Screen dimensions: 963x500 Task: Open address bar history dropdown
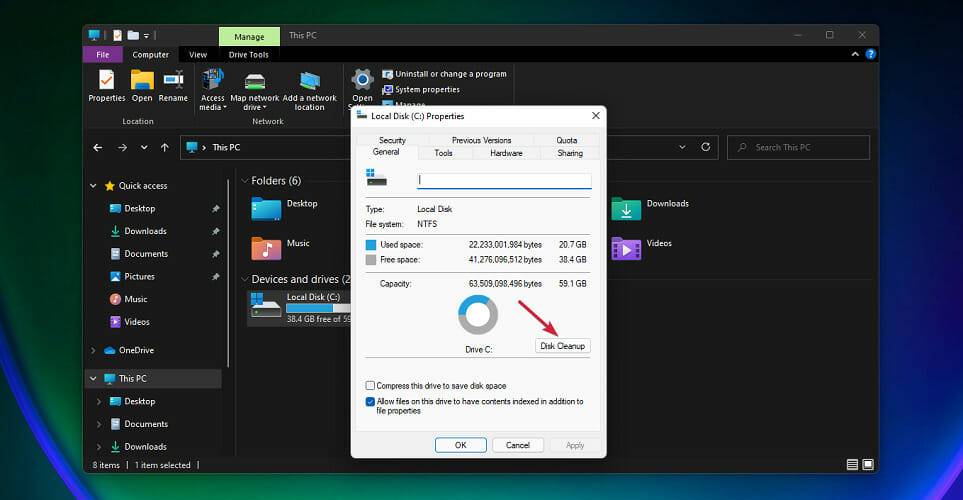point(682,147)
